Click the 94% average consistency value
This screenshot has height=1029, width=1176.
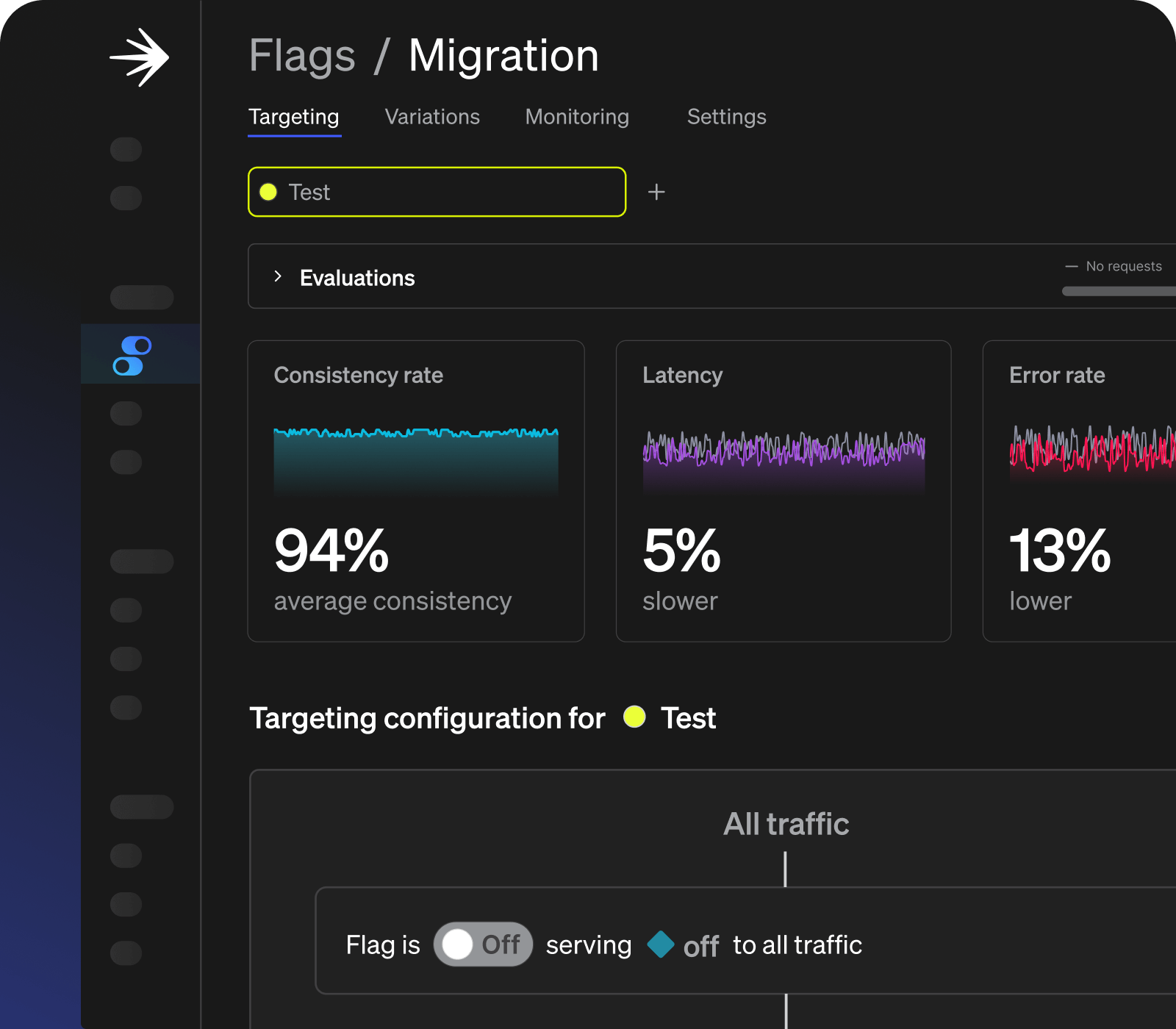click(x=331, y=550)
